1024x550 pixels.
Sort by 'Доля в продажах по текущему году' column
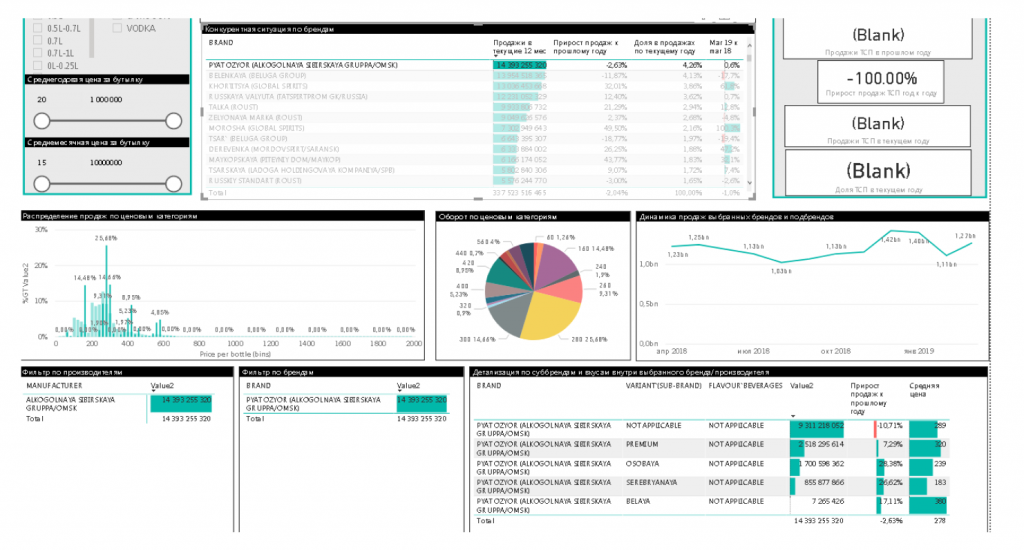pos(664,46)
